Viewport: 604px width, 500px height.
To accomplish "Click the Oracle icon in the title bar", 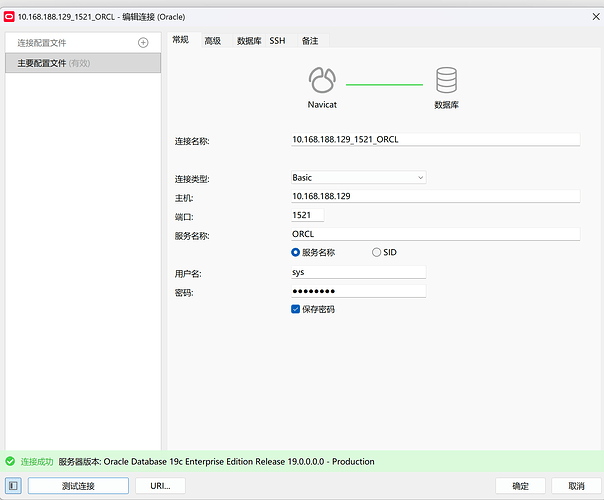I will tap(9, 17).
